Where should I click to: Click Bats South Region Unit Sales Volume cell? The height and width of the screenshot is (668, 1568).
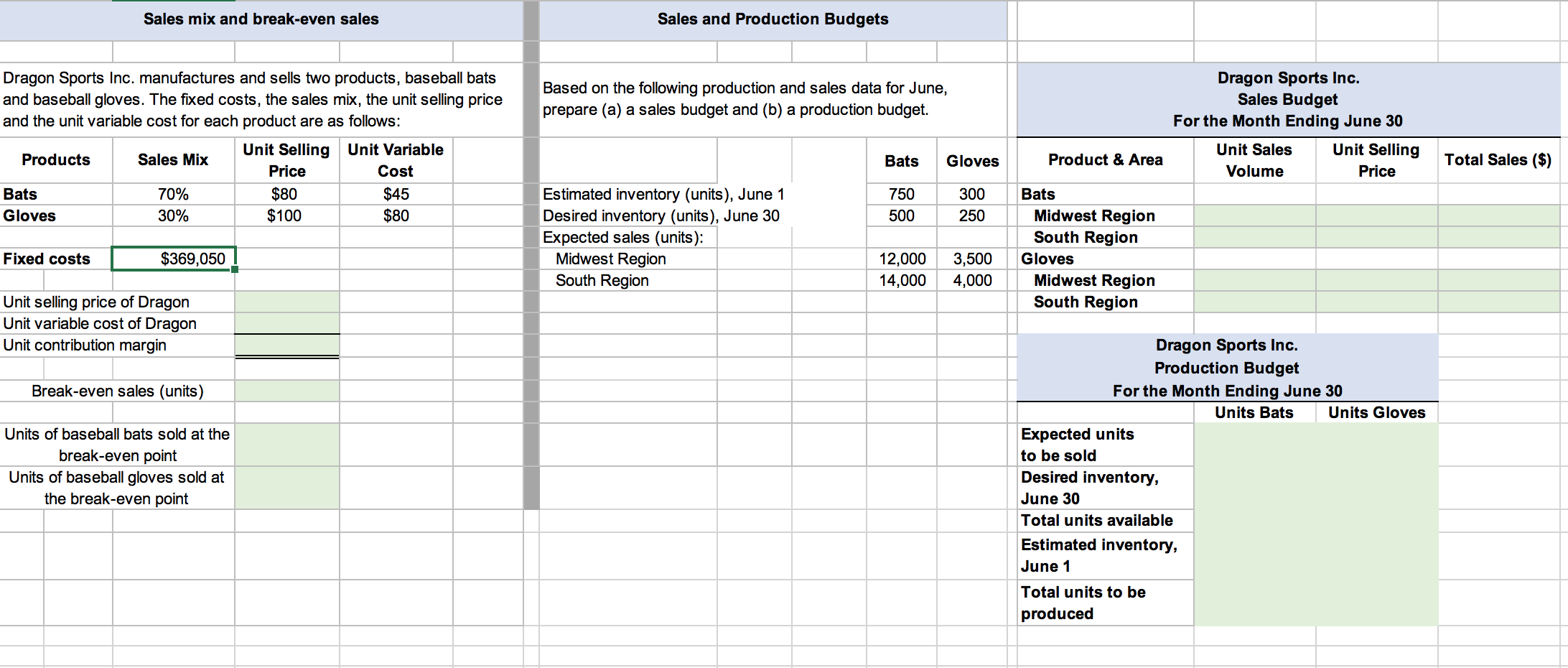(x=1255, y=237)
